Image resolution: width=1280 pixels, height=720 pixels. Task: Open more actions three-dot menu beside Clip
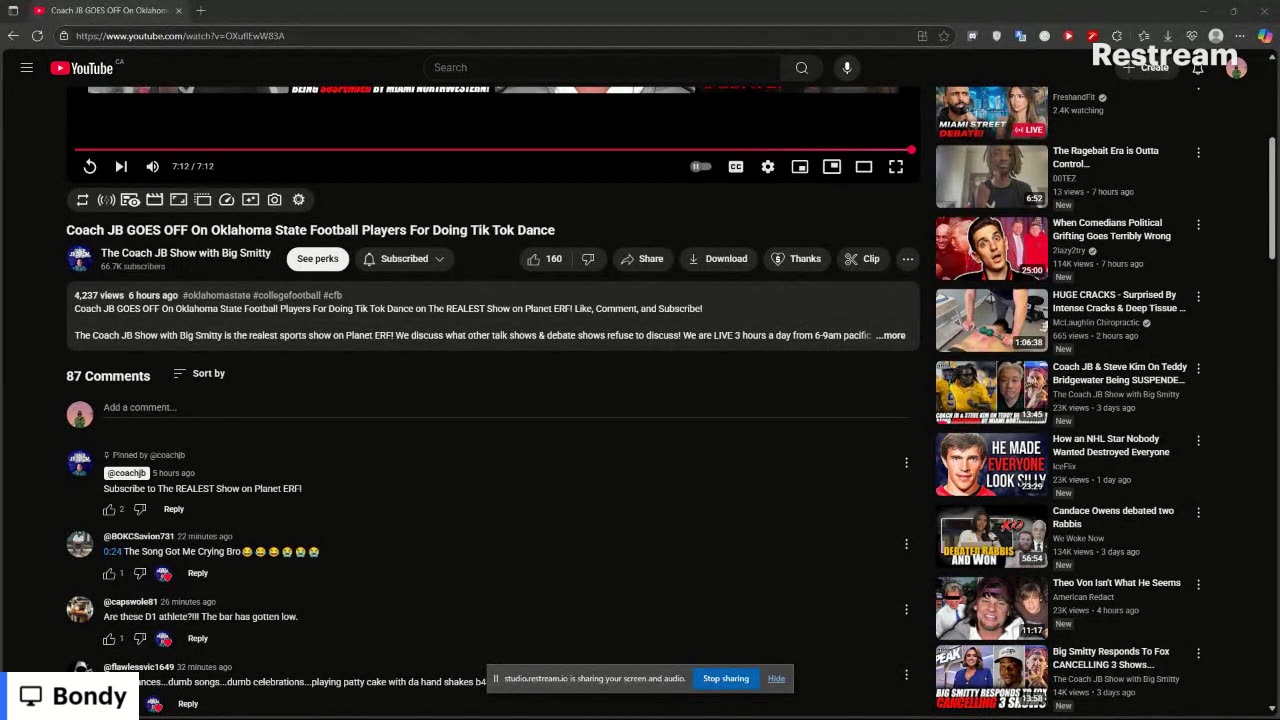[x=908, y=259]
